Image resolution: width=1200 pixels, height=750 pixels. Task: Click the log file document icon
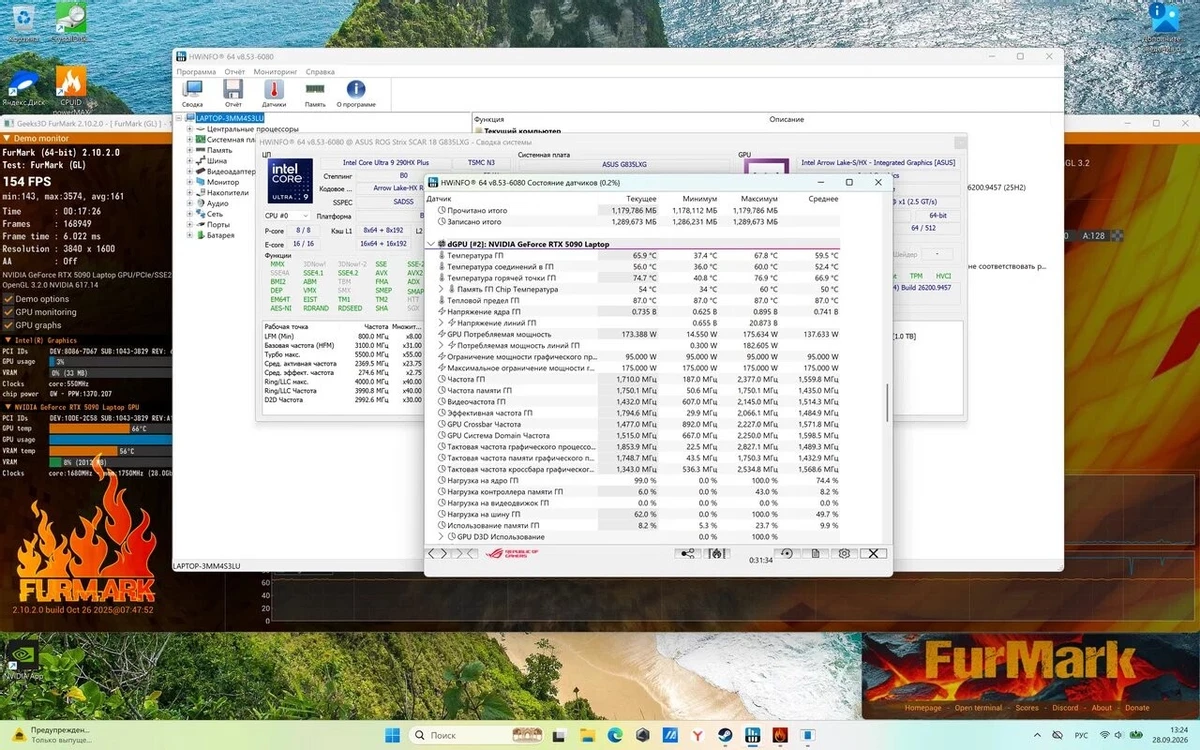[816, 553]
